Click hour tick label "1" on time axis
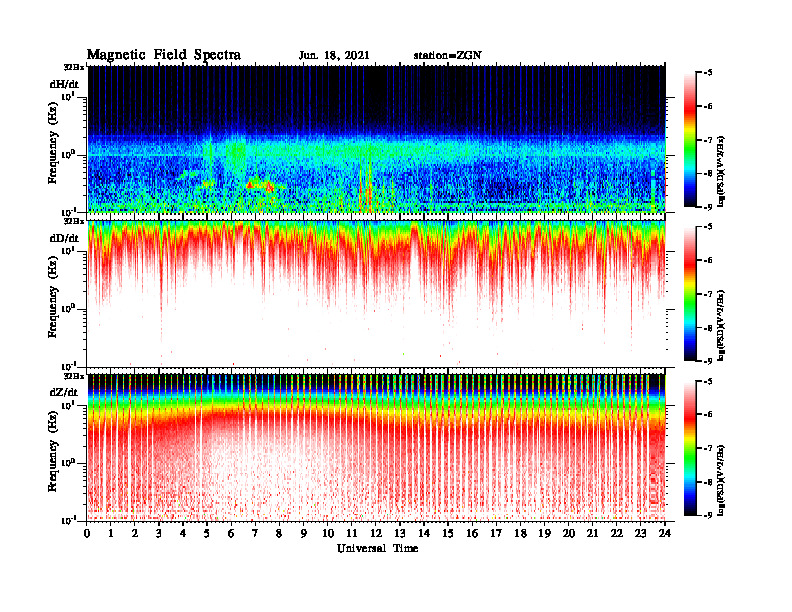The image size is (792, 612). click(111, 534)
